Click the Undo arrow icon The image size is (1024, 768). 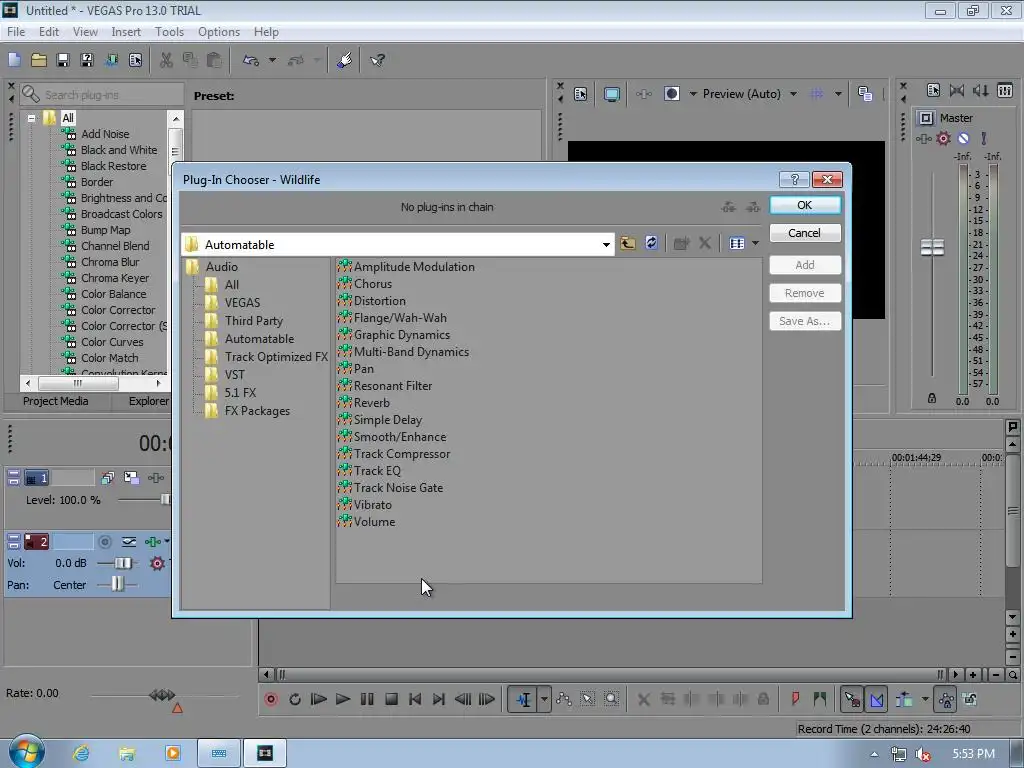tap(251, 60)
